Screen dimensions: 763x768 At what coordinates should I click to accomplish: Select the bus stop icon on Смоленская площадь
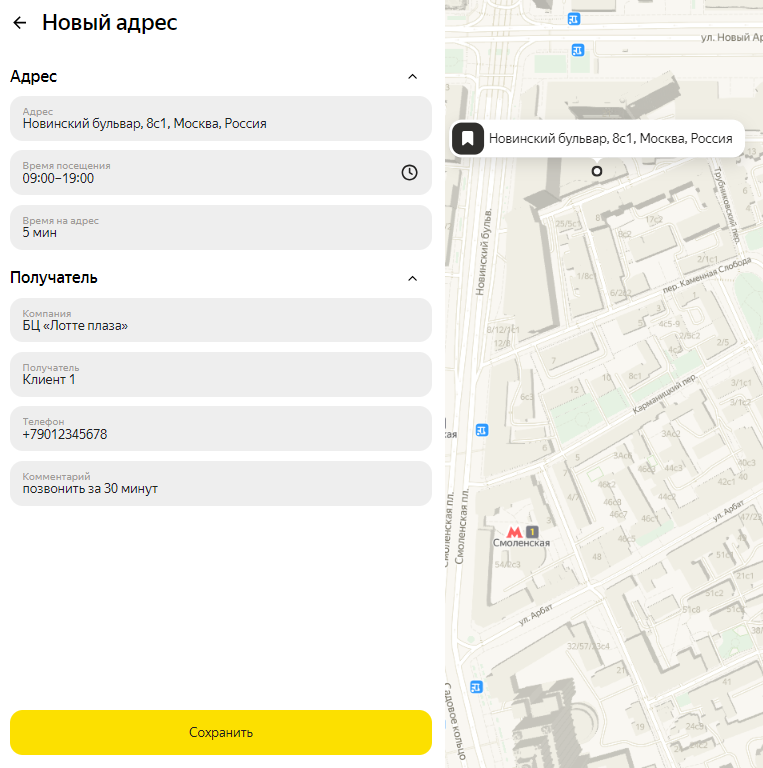pos(482,430)
